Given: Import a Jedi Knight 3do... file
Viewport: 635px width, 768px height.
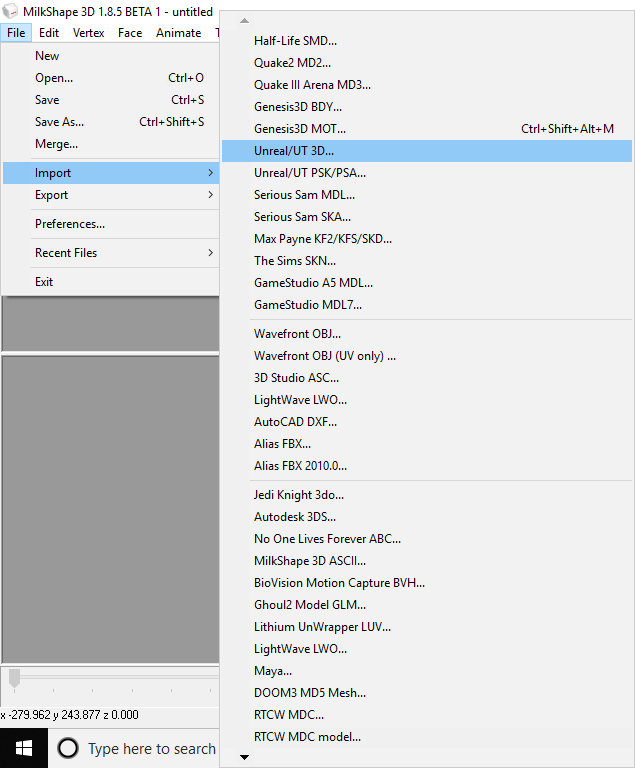Looking at the screenshot, I should [427, 495].
